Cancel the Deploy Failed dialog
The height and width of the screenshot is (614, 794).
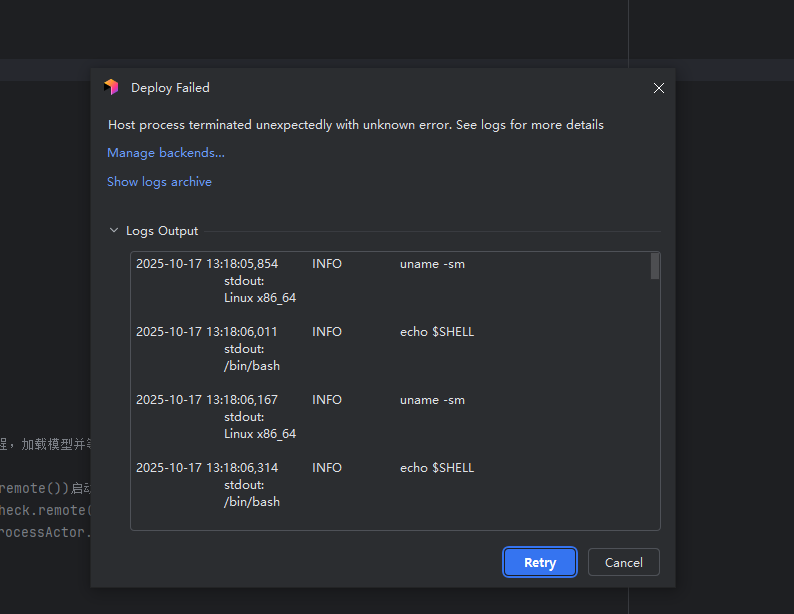(623, 562)
